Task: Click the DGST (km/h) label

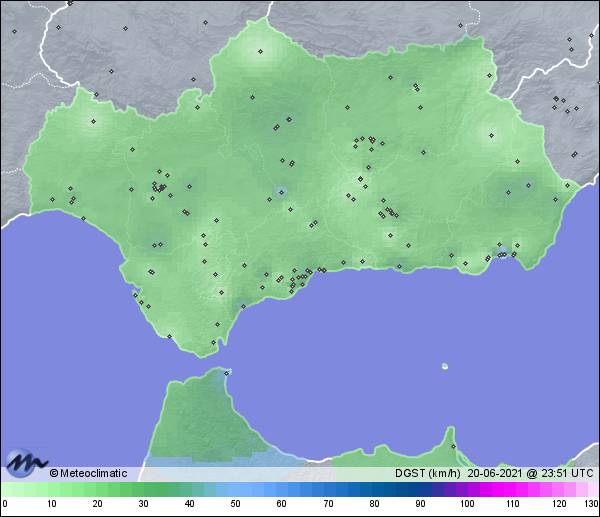Action: click(x=427, y=473)
